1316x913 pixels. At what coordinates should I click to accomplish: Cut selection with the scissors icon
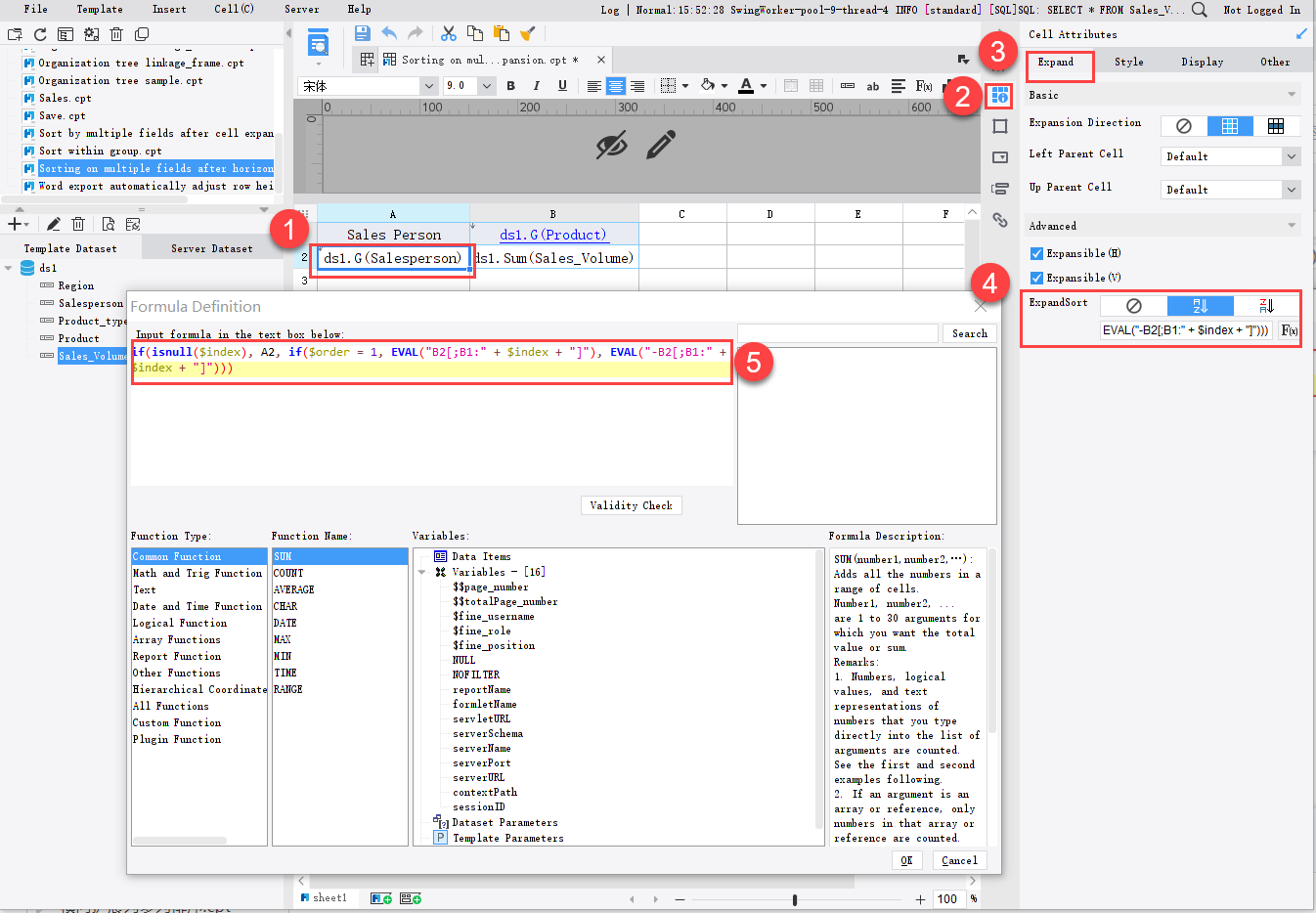[449, 33]
